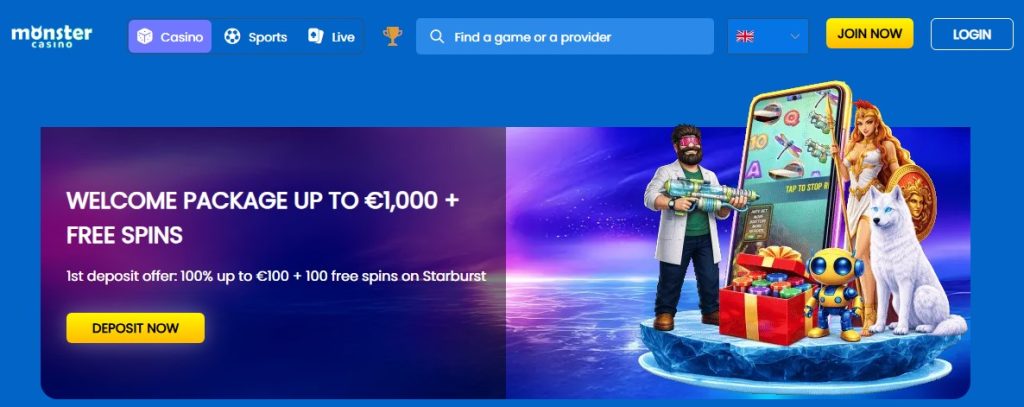Open the trophy tournaments icon
This screenshot has width=1024, height=407.
tap(392, 36)
